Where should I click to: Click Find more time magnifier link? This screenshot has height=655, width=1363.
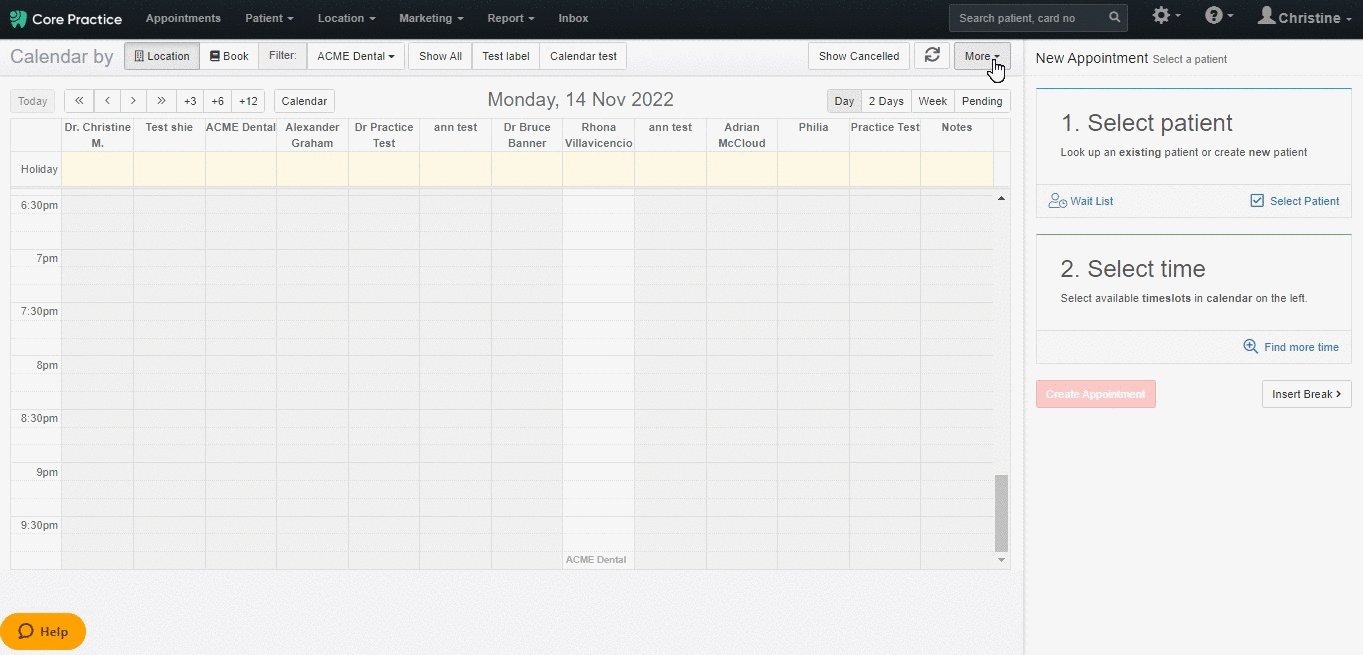tap(1290, 347)
